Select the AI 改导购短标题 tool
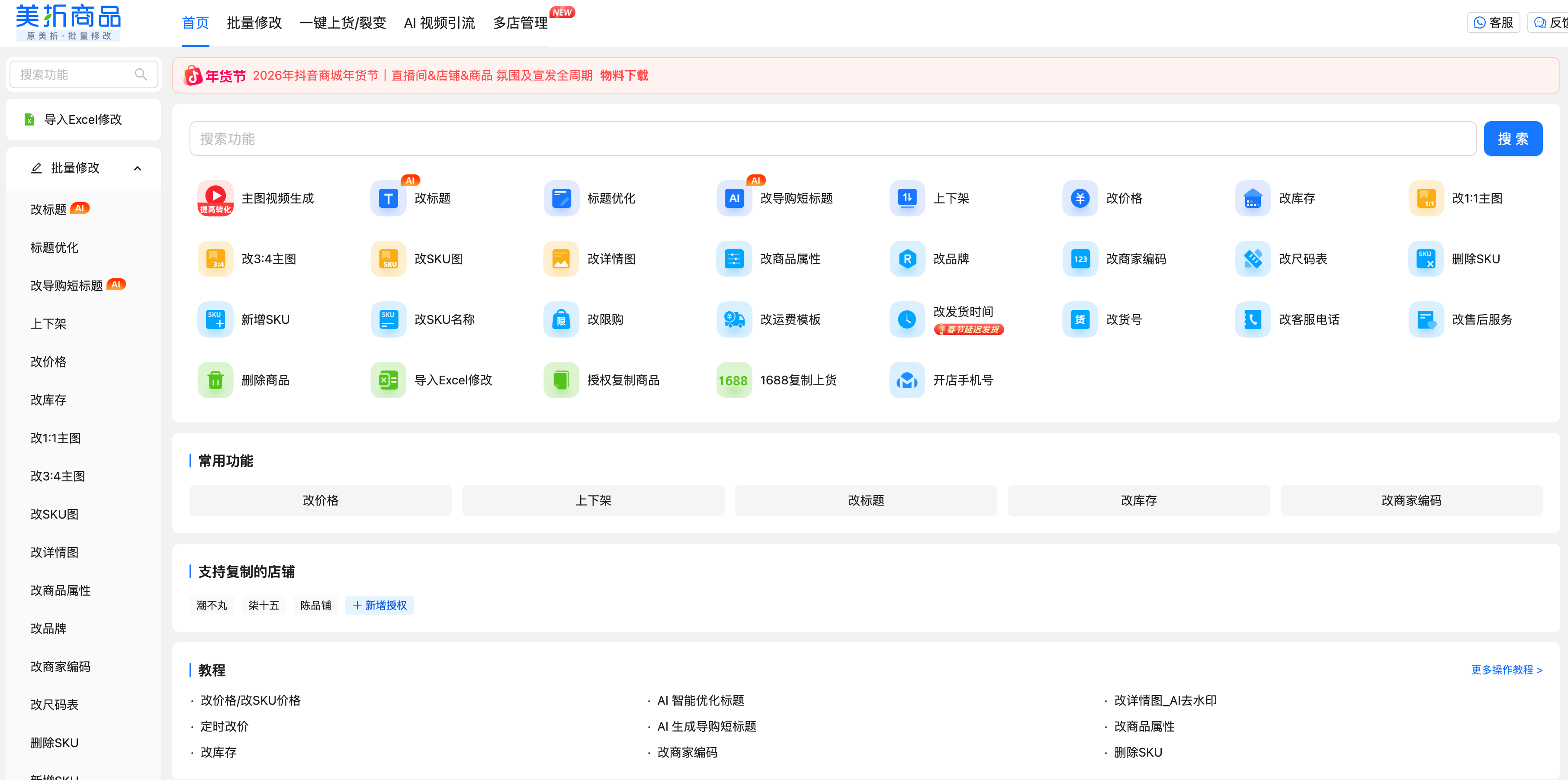This screenshot has height=780, width=1568. [776, 198]
